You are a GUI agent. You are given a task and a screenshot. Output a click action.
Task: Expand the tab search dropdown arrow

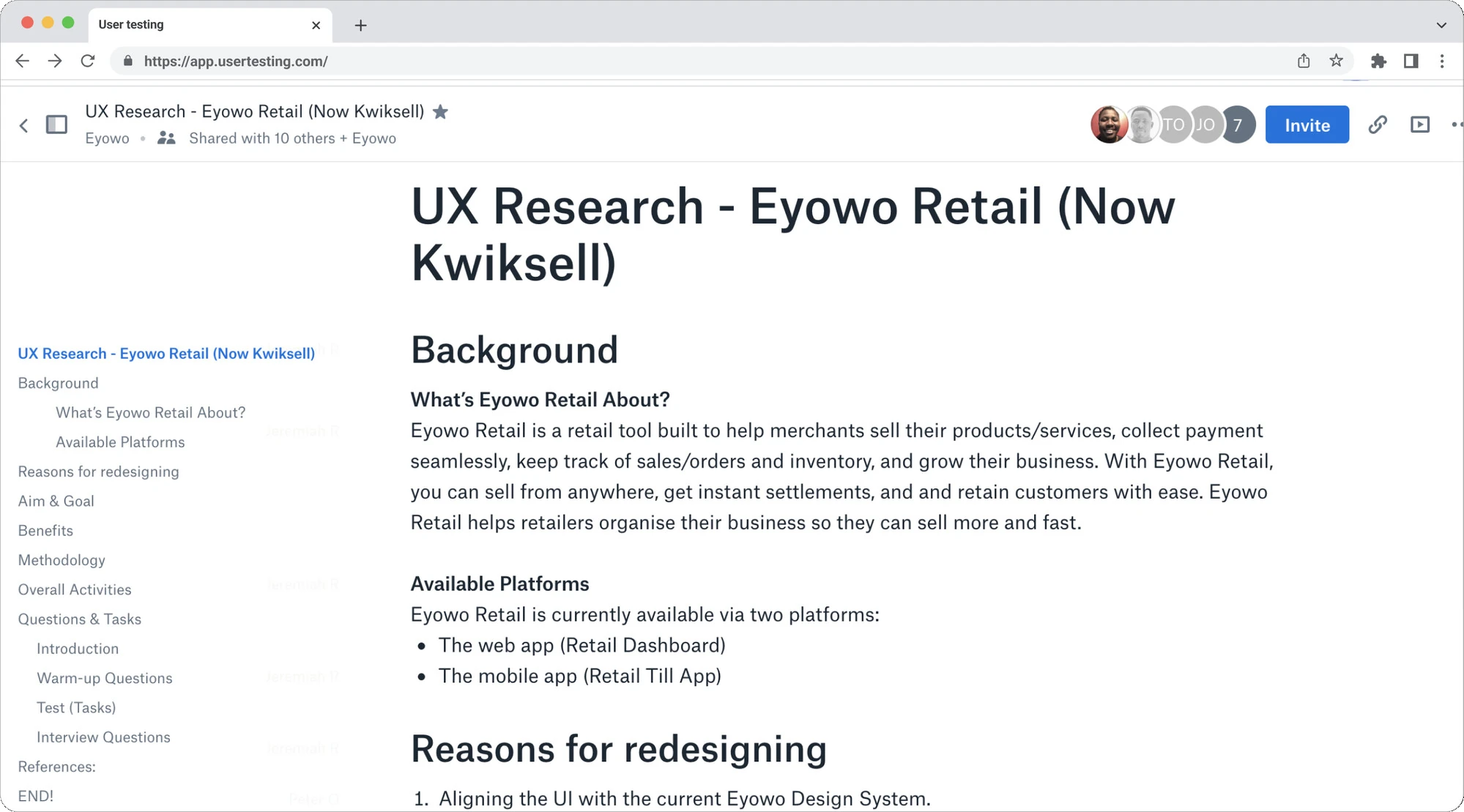tap(1441, 25)
